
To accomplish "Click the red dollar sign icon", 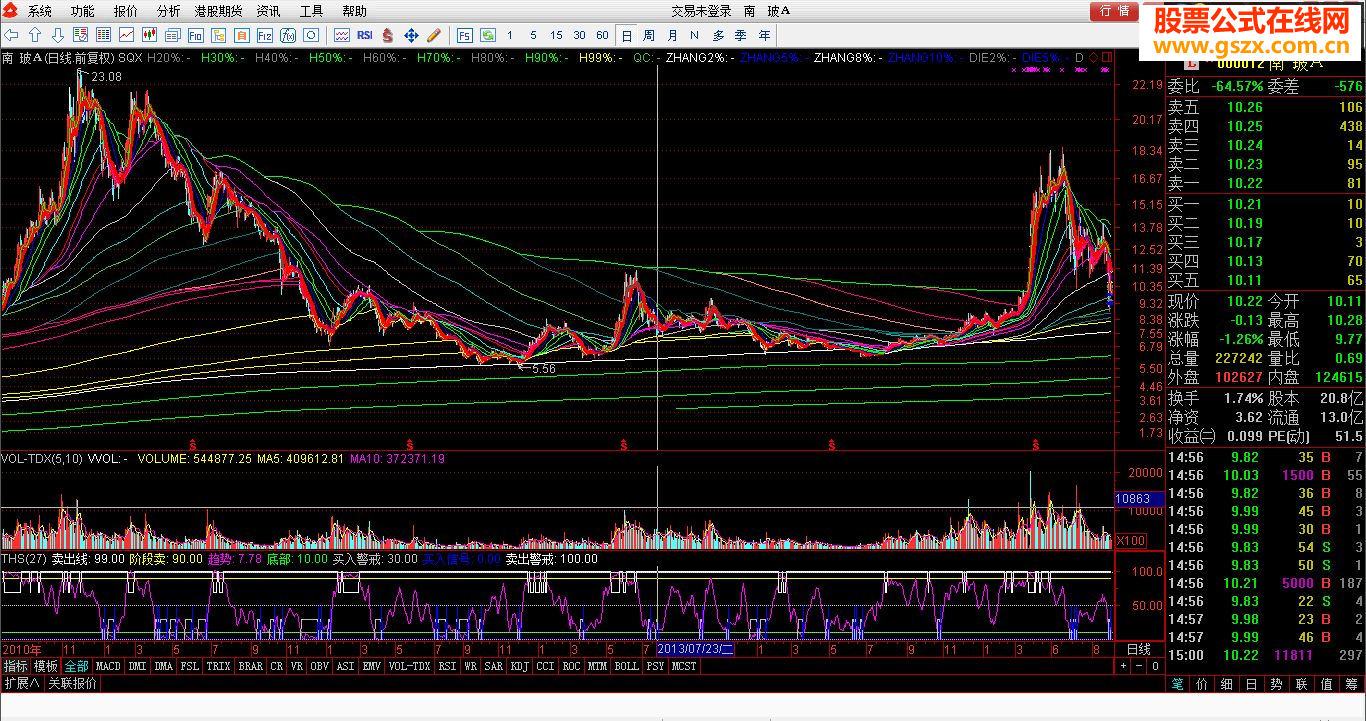I will pos(387,35).
